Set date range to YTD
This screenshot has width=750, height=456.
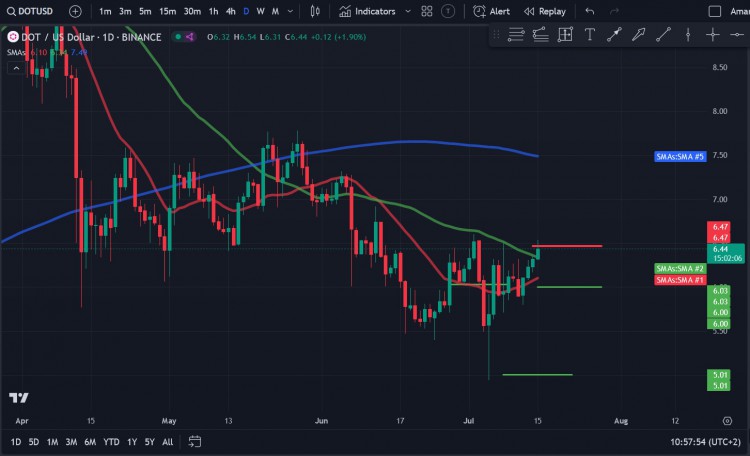[x=111, y=442]
